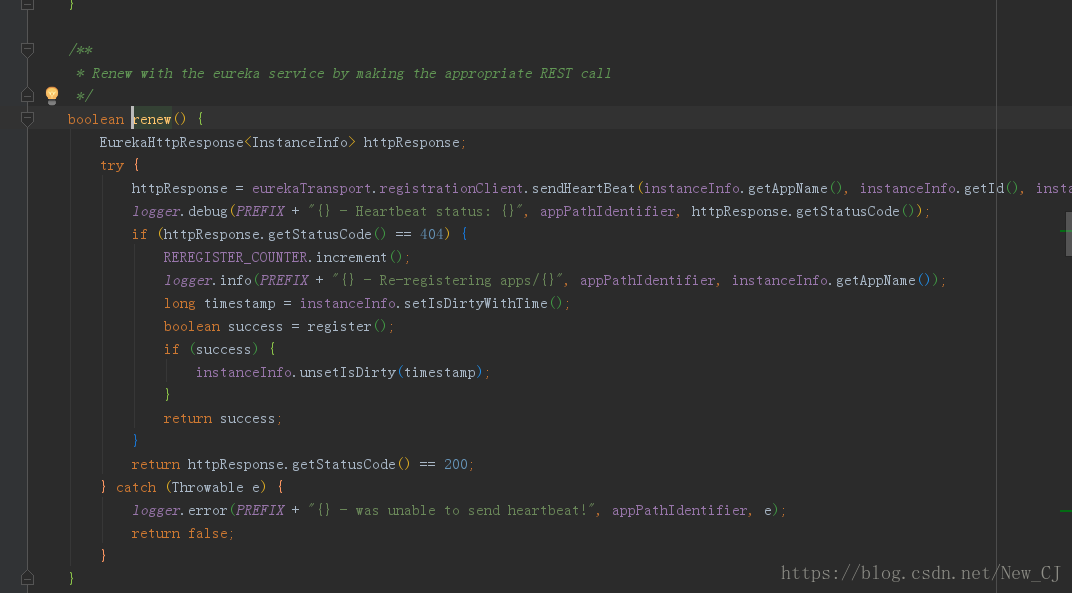Click the 404 status code literal
Image resolution: width=1072 pixels, height=593 pixels.
click(431, 235)
